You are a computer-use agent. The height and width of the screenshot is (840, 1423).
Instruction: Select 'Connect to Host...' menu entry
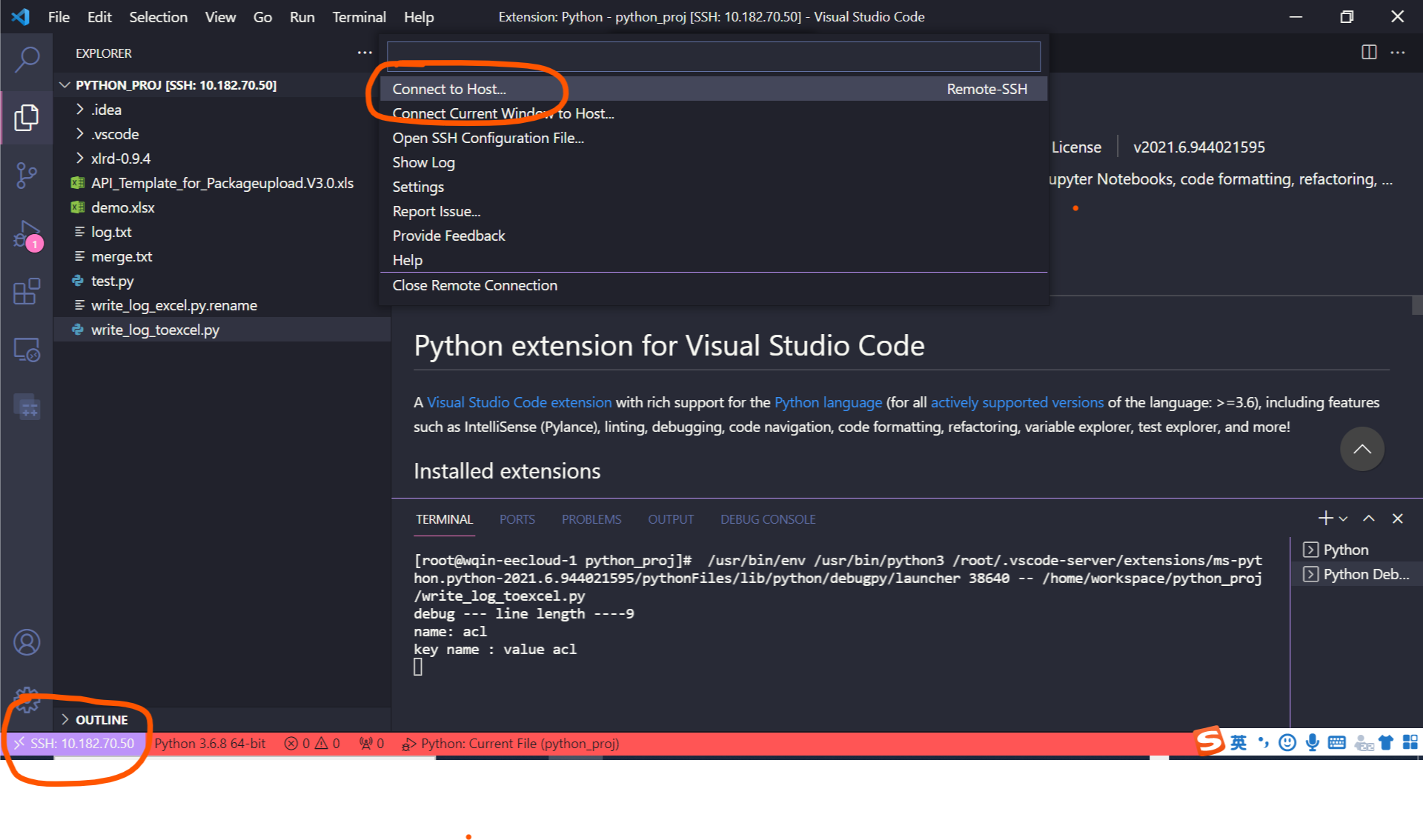(x=449, y=88)
